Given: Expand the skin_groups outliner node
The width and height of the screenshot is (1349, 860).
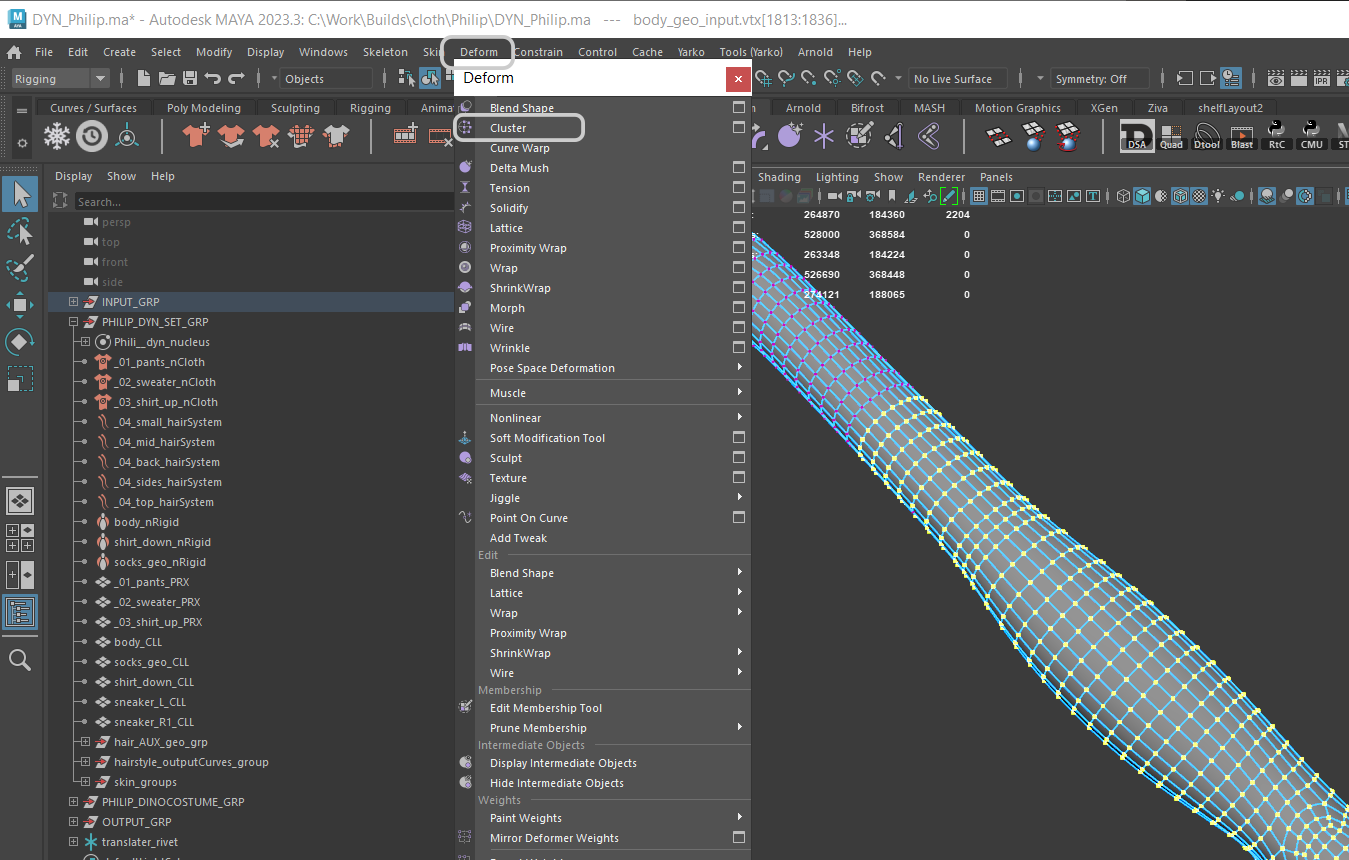Looking at the screenshot, I should point(85,782).
